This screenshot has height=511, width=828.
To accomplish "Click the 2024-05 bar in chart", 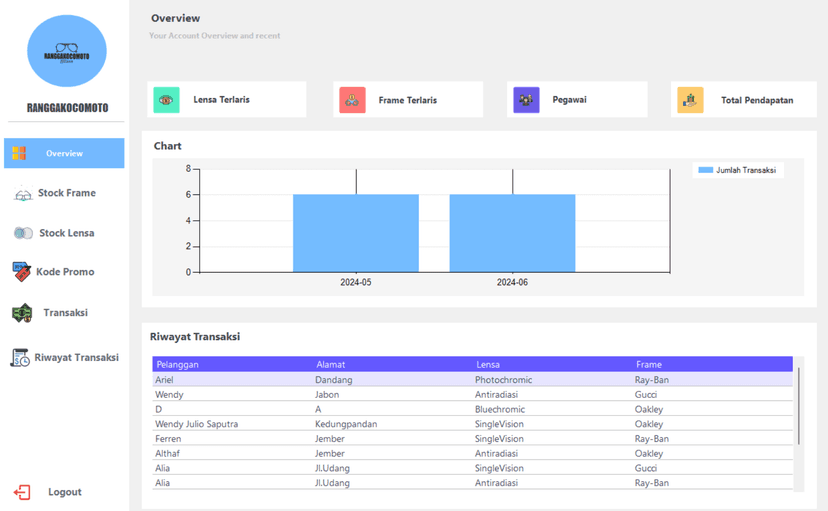I will pyautogui.click(x=355, y=233).
